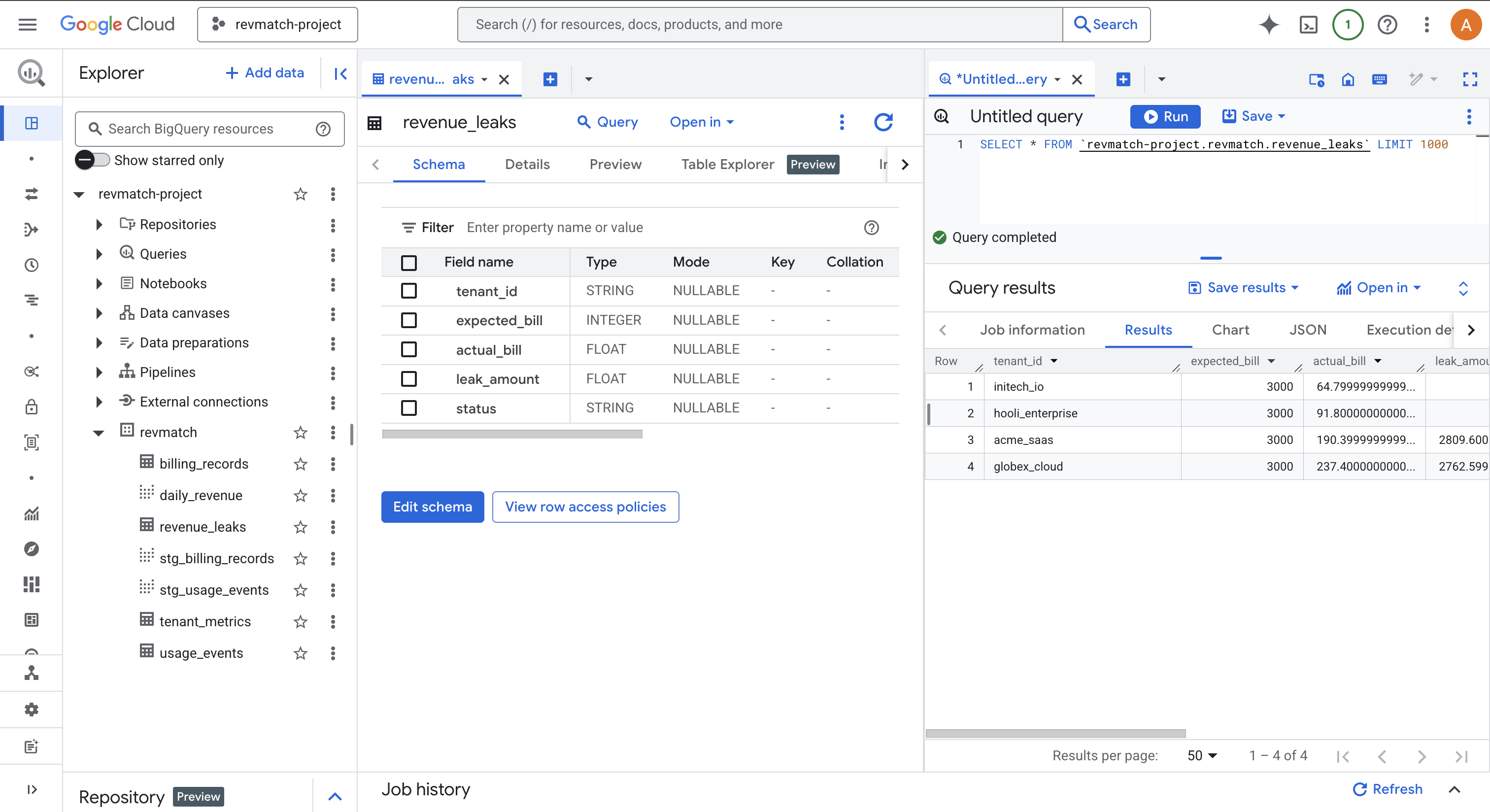Open actions menu for revmatch dataset
This screenshot has width=1490, height=812.
[333, 433]
